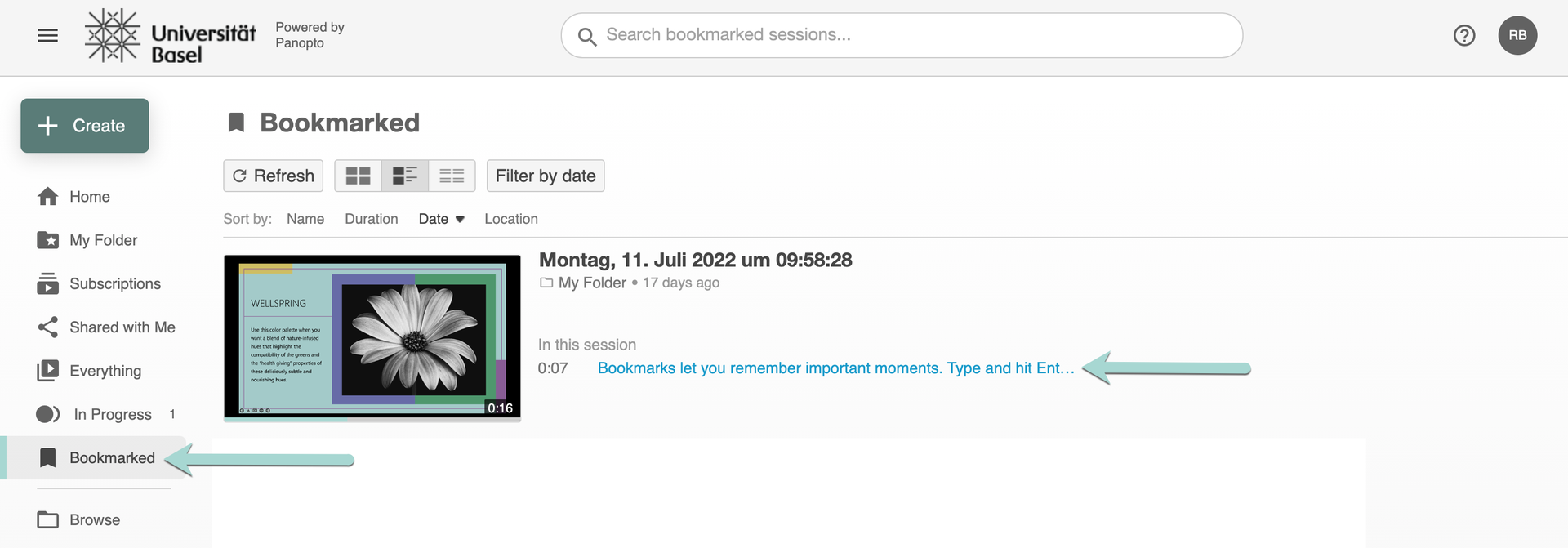The height and width of the screenshot is (548, 1568).
Task: Open Shared with Me section
Action: pos(122,327)
